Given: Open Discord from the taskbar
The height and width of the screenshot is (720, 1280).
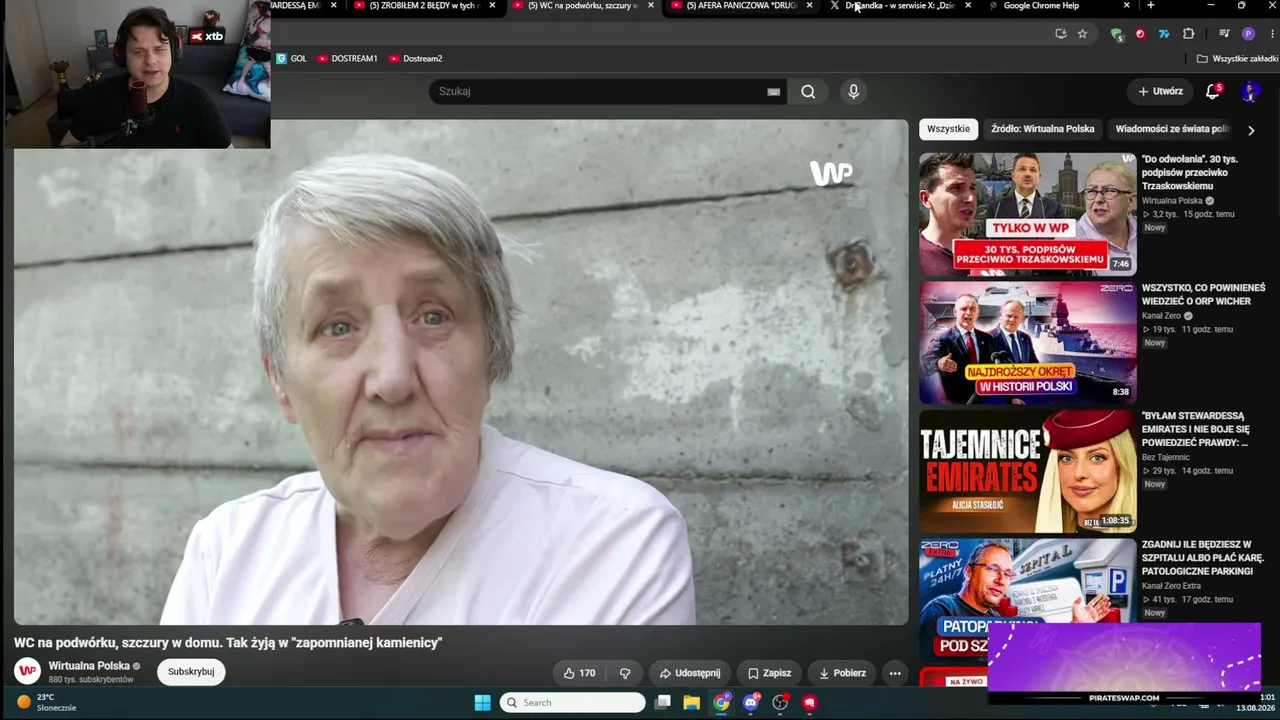Looking at the screenshot, I should [751, 703].
